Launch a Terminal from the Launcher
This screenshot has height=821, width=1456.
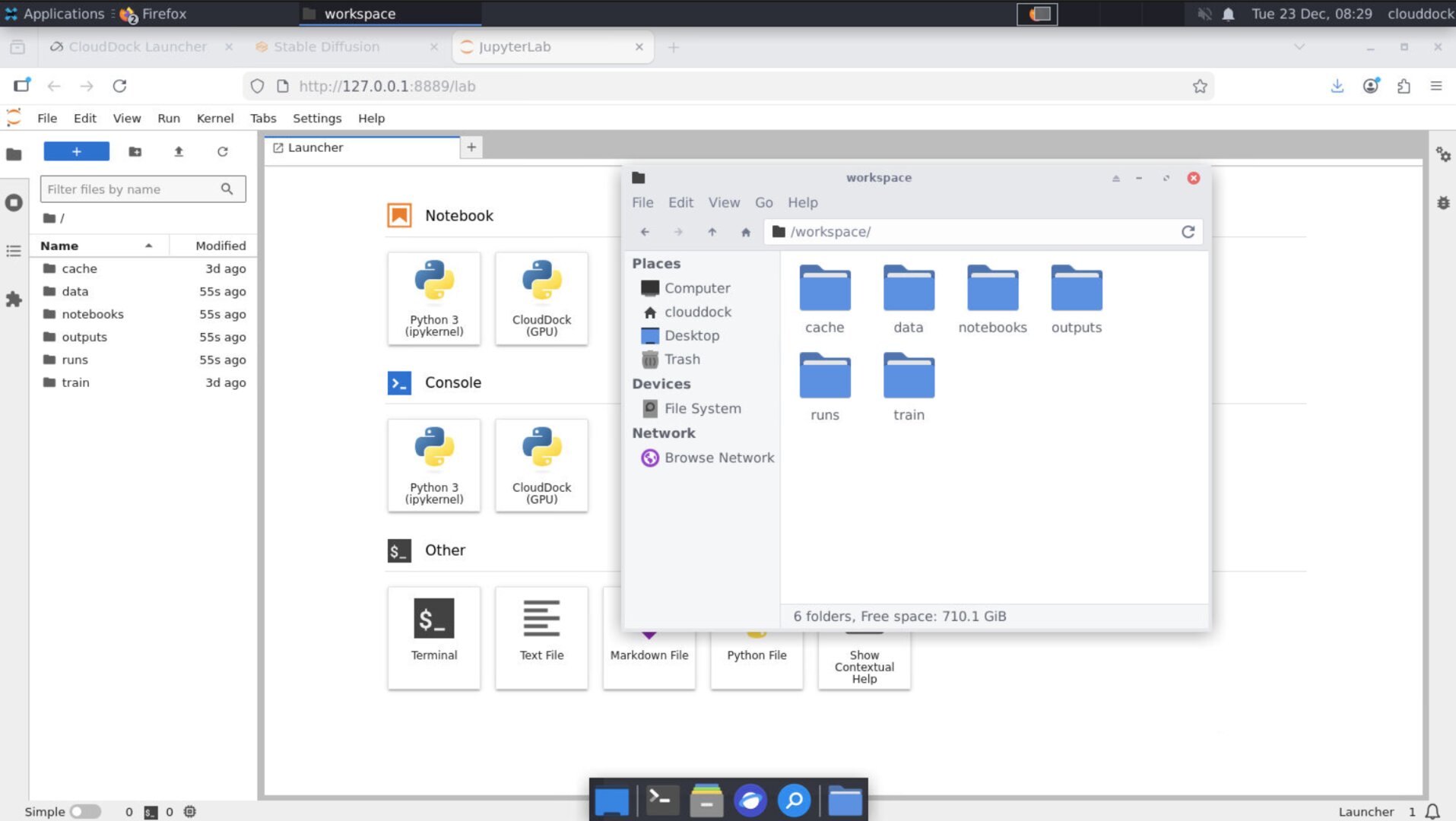pos(433,637)
